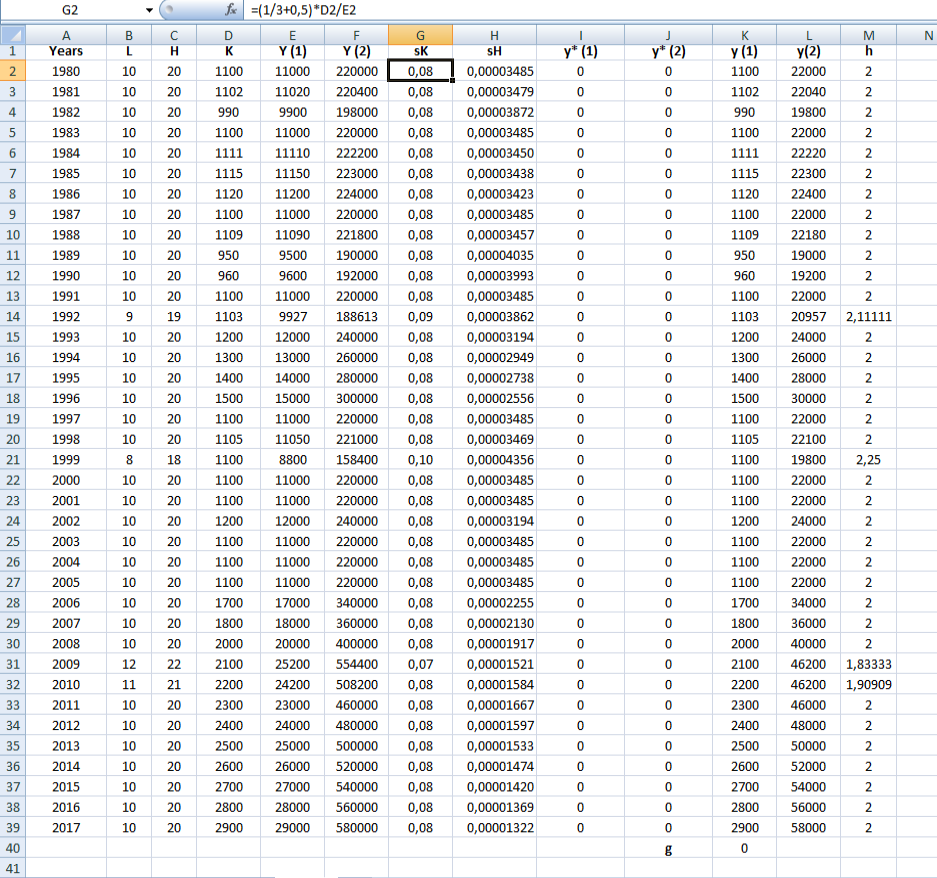Open the Name Box dropdown arrow
This screenshot has height=878, width=937.
click(x=150, y=10)
